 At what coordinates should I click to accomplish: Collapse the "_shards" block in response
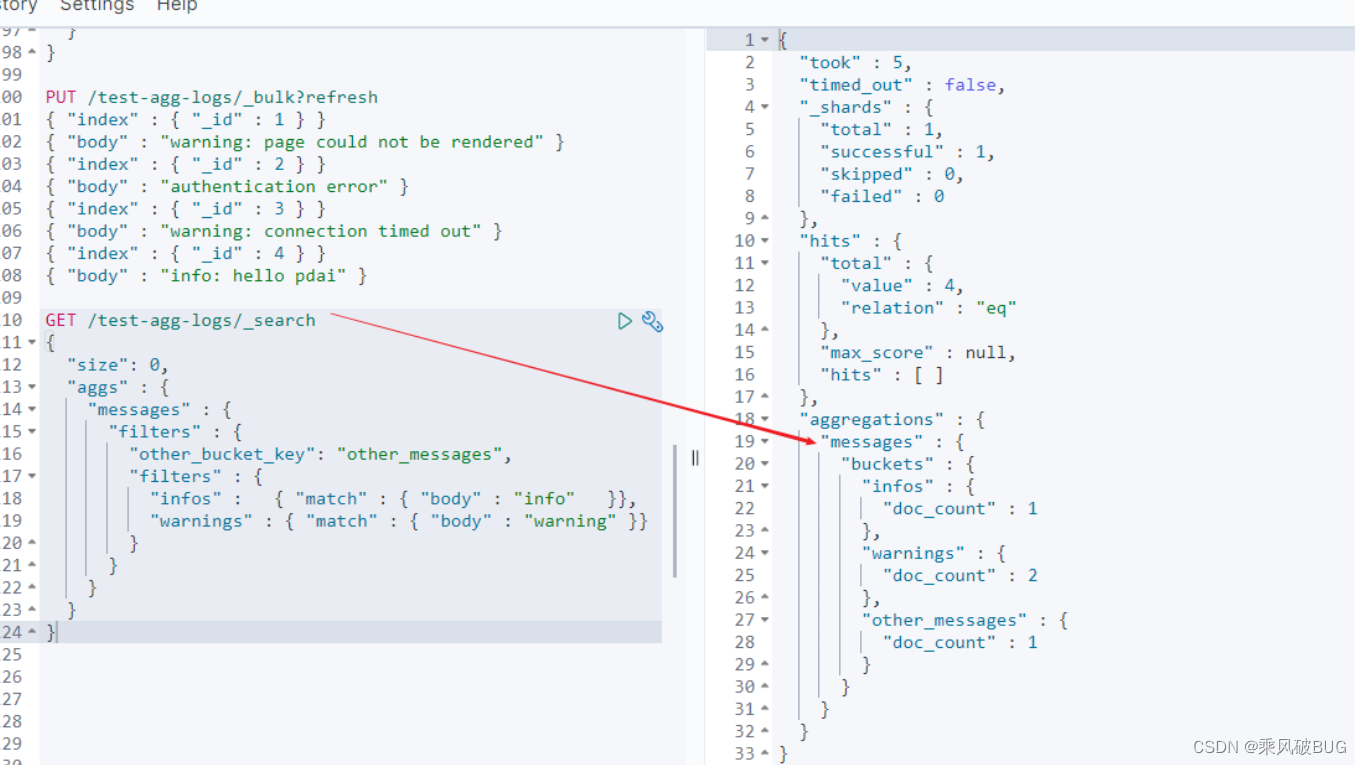point(765,107)
